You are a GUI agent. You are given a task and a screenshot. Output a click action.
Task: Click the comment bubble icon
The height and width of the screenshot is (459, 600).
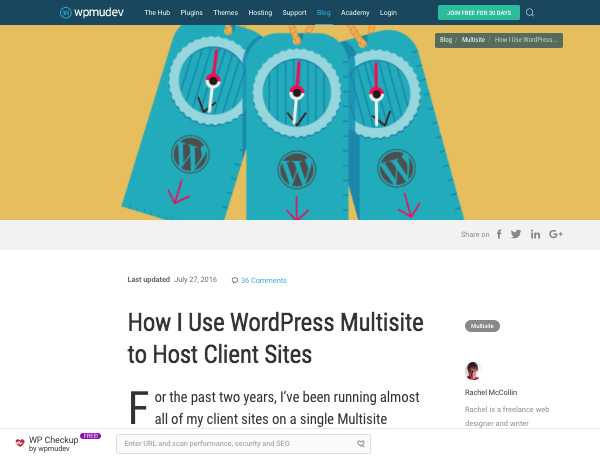(x=235, y=280)
